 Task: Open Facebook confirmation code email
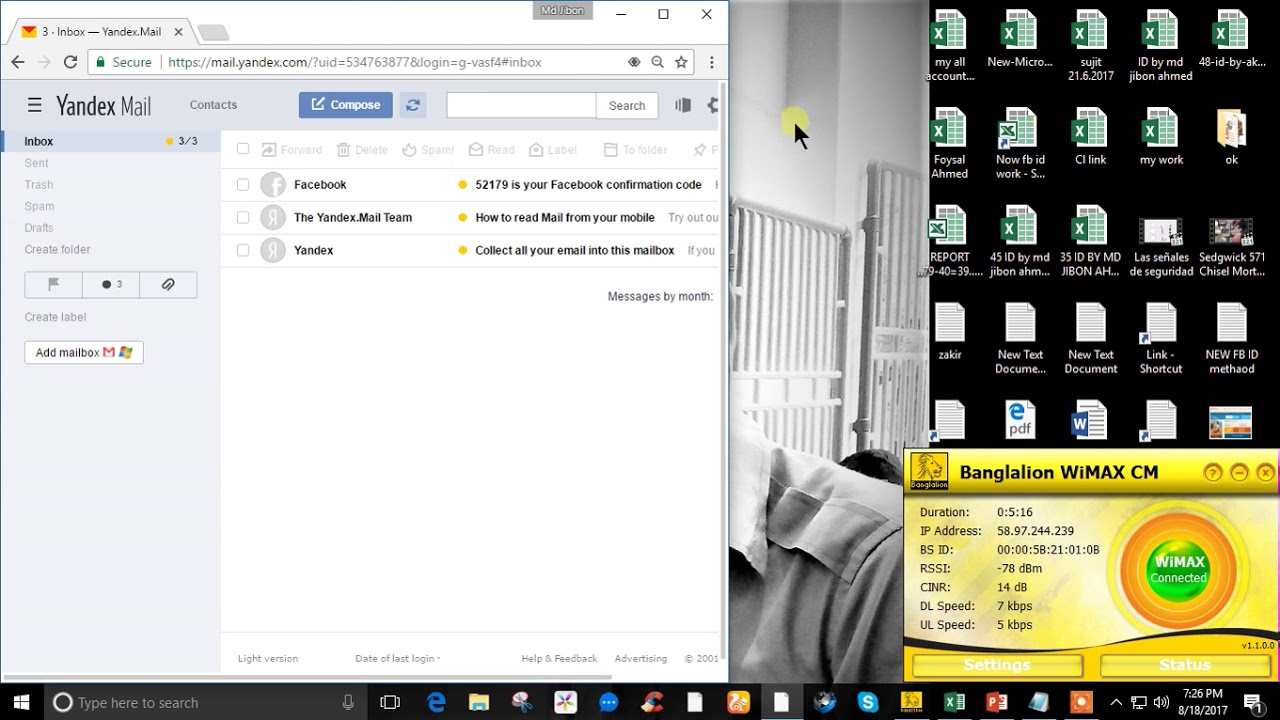click(588, 185)
